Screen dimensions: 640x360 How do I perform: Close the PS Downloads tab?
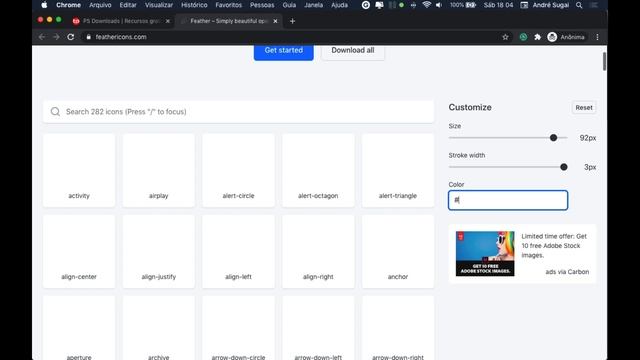(167, 21)
